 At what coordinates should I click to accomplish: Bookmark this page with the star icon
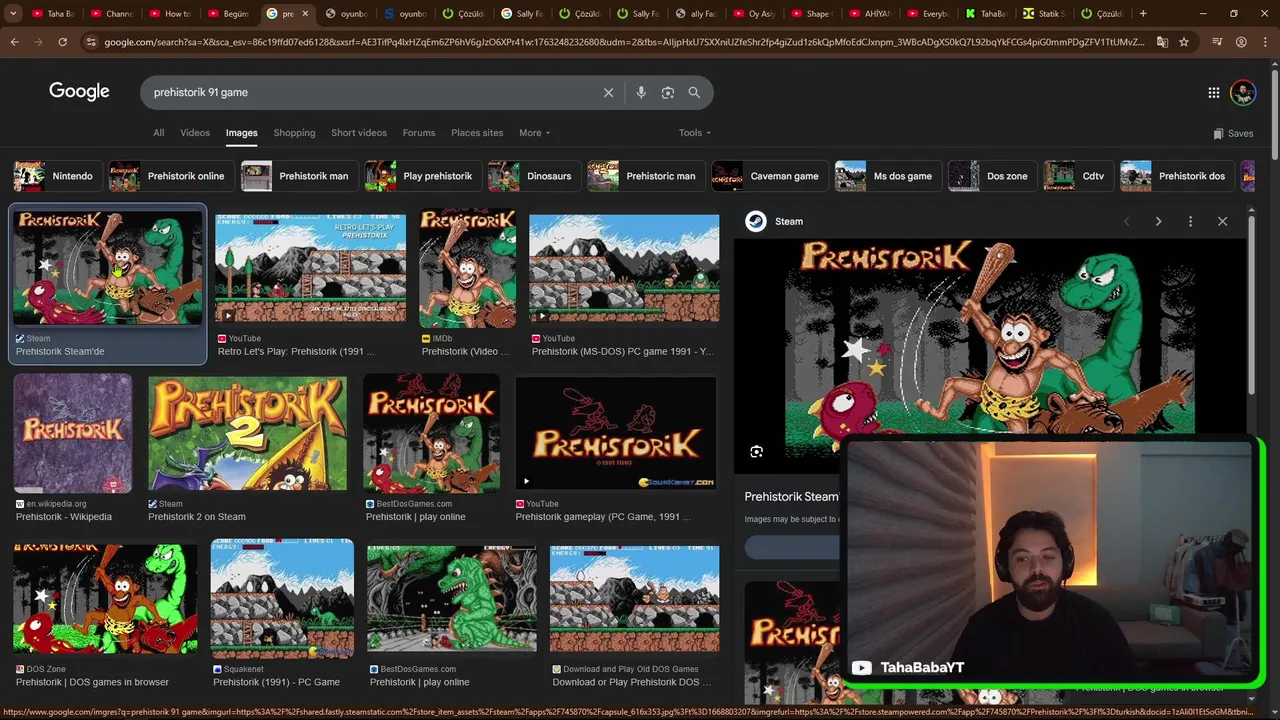1184,42
